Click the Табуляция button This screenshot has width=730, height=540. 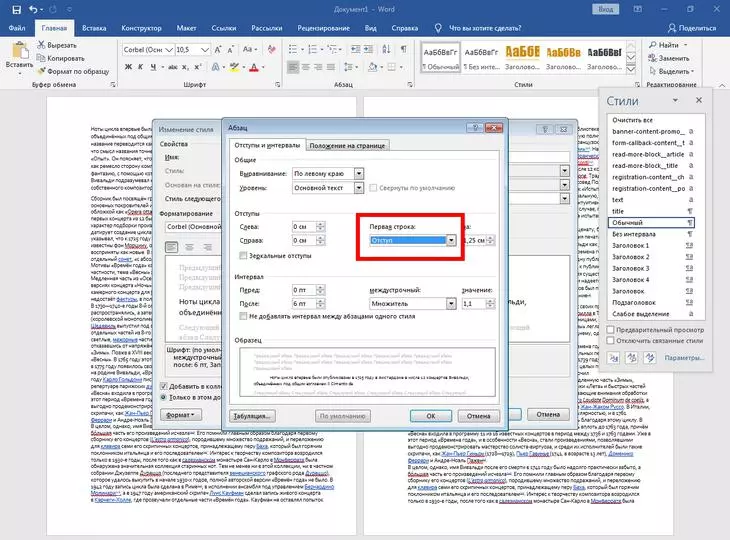(253, 414)
